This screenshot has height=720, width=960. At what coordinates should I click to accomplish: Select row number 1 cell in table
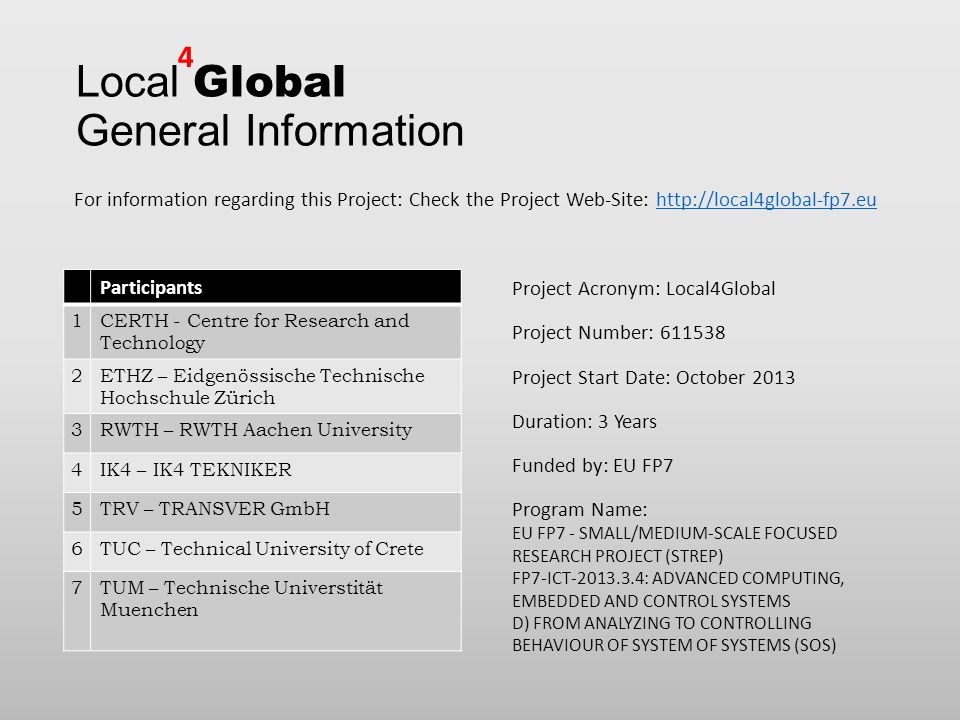[x=77, y=331]
